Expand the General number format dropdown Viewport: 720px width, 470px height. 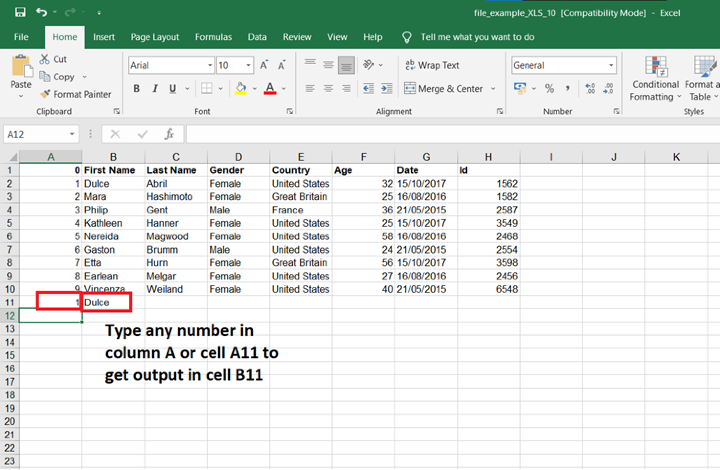click(x=611, y=65)
